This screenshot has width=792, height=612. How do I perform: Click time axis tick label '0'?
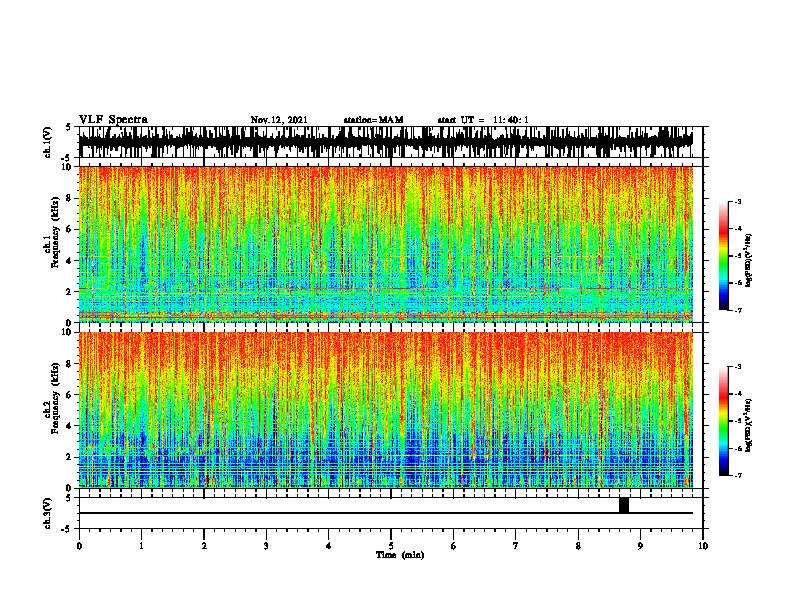(79, 546)
